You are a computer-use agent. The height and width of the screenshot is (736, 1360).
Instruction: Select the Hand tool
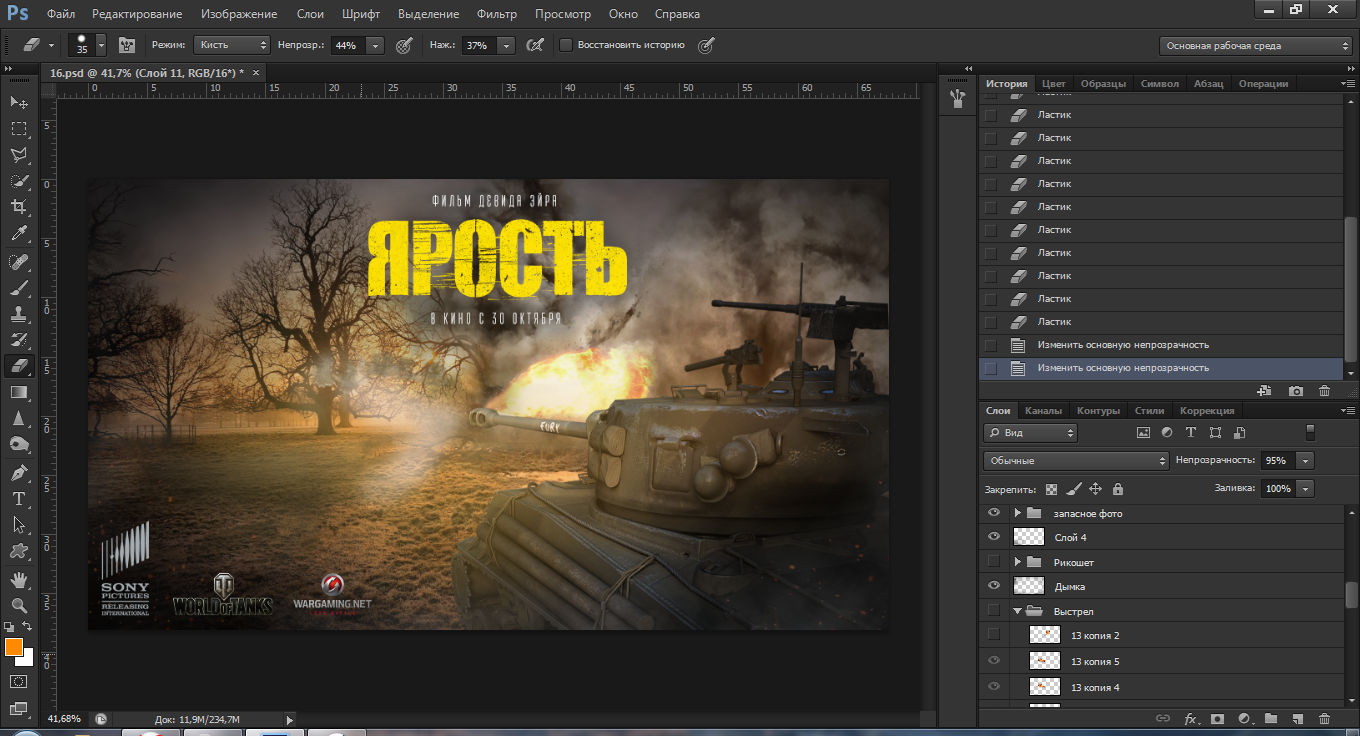(x=18, y=579)
